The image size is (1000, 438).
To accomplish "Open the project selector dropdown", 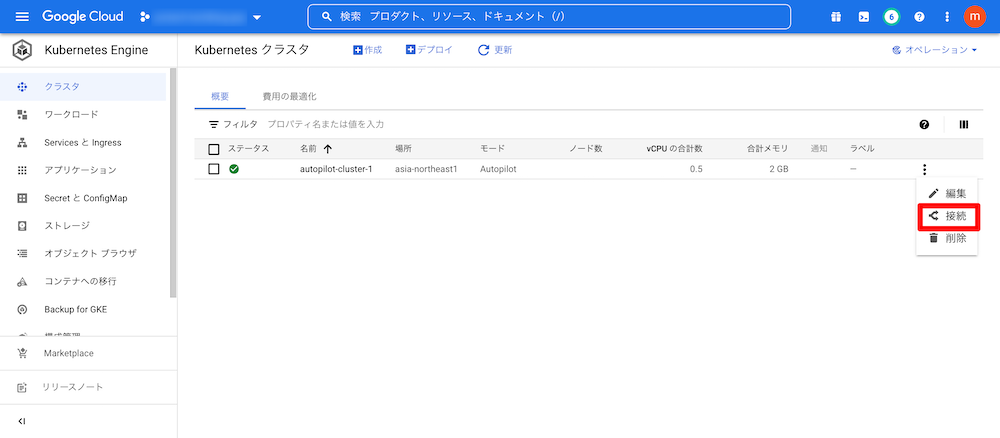I will 200,17.
